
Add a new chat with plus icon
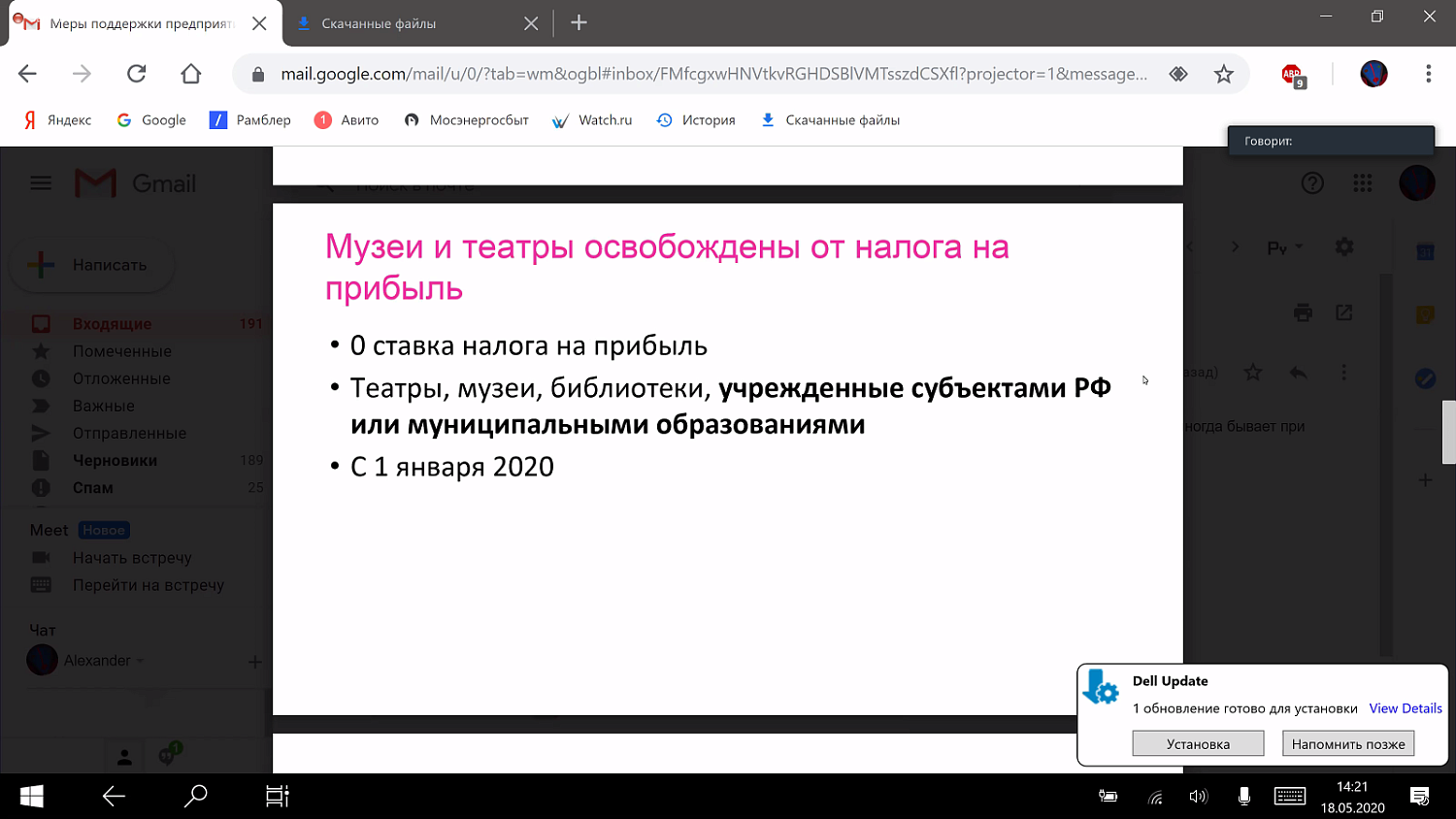tap(254, 662)
